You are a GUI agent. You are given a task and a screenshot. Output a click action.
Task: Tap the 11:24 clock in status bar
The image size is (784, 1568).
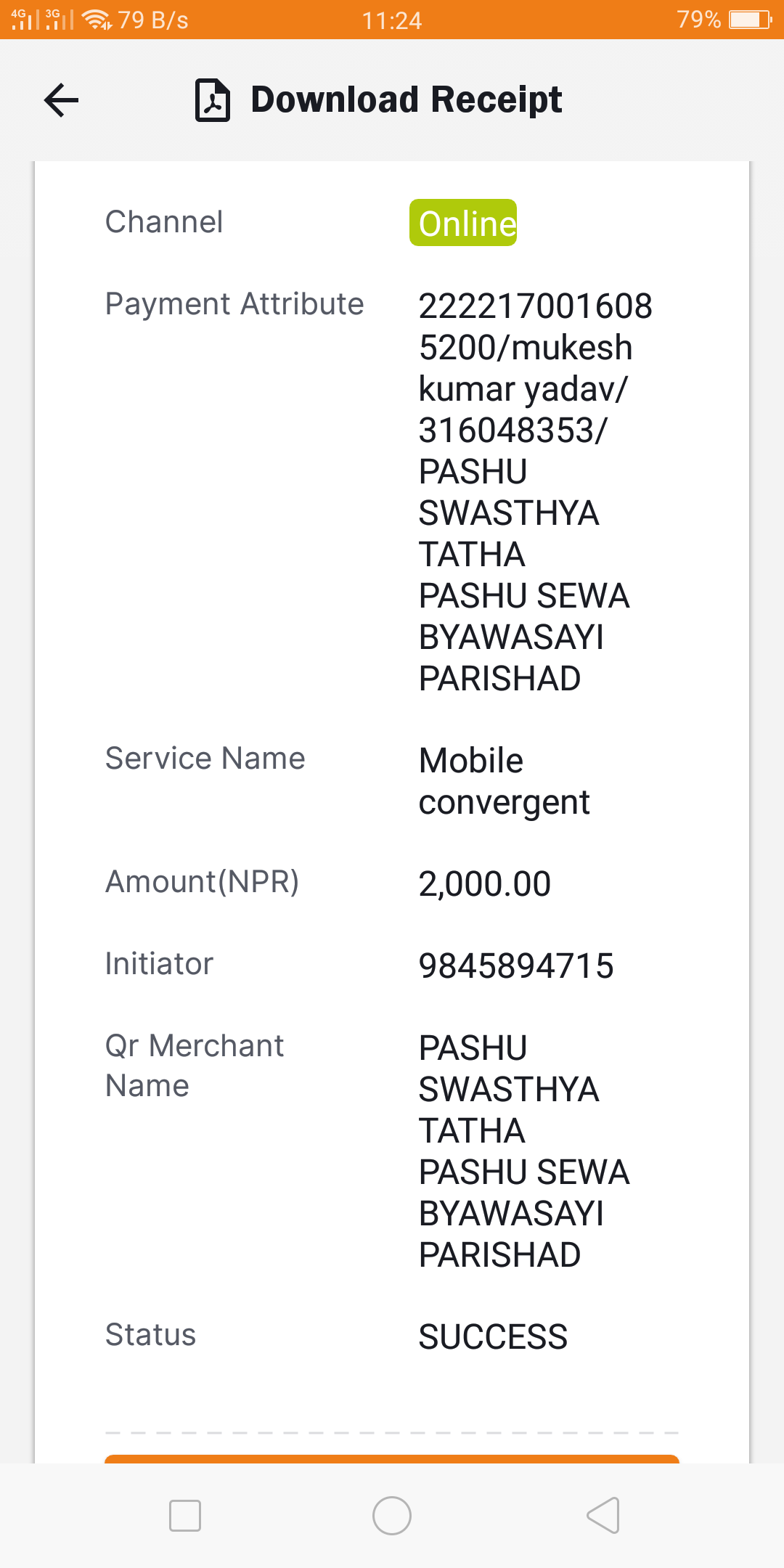[392, 20]
